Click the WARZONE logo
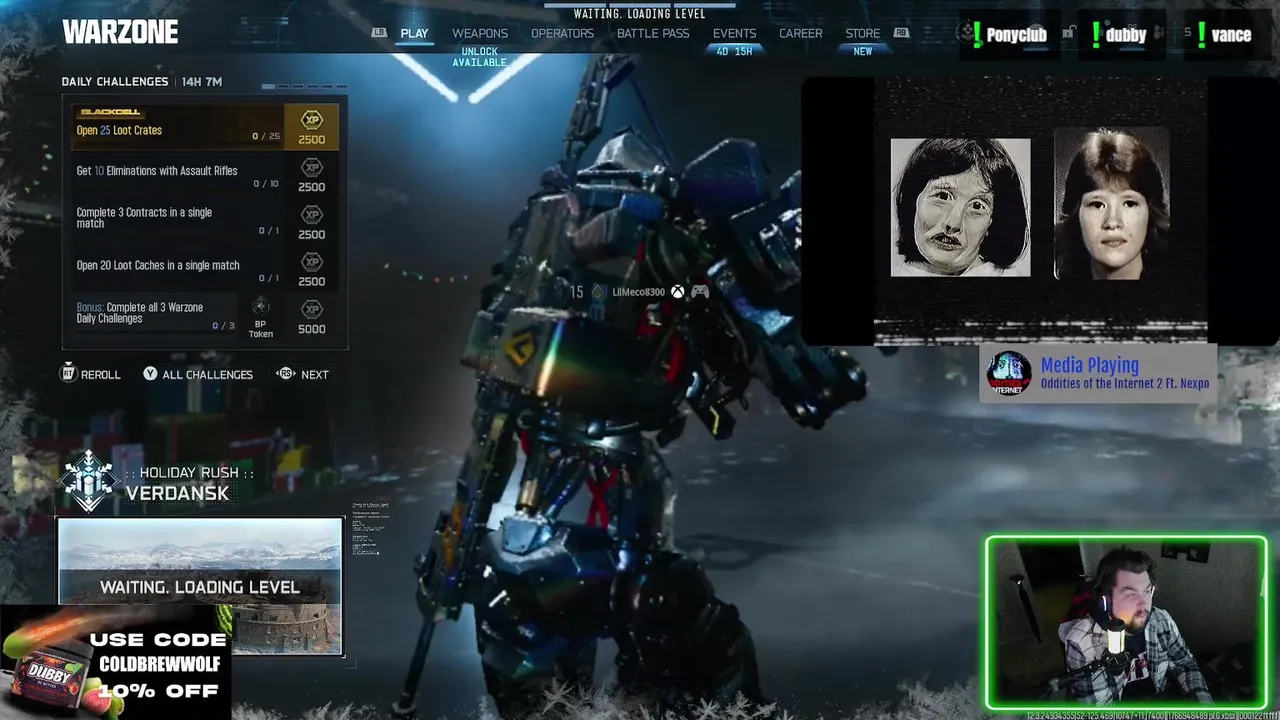 coord(120,32)
